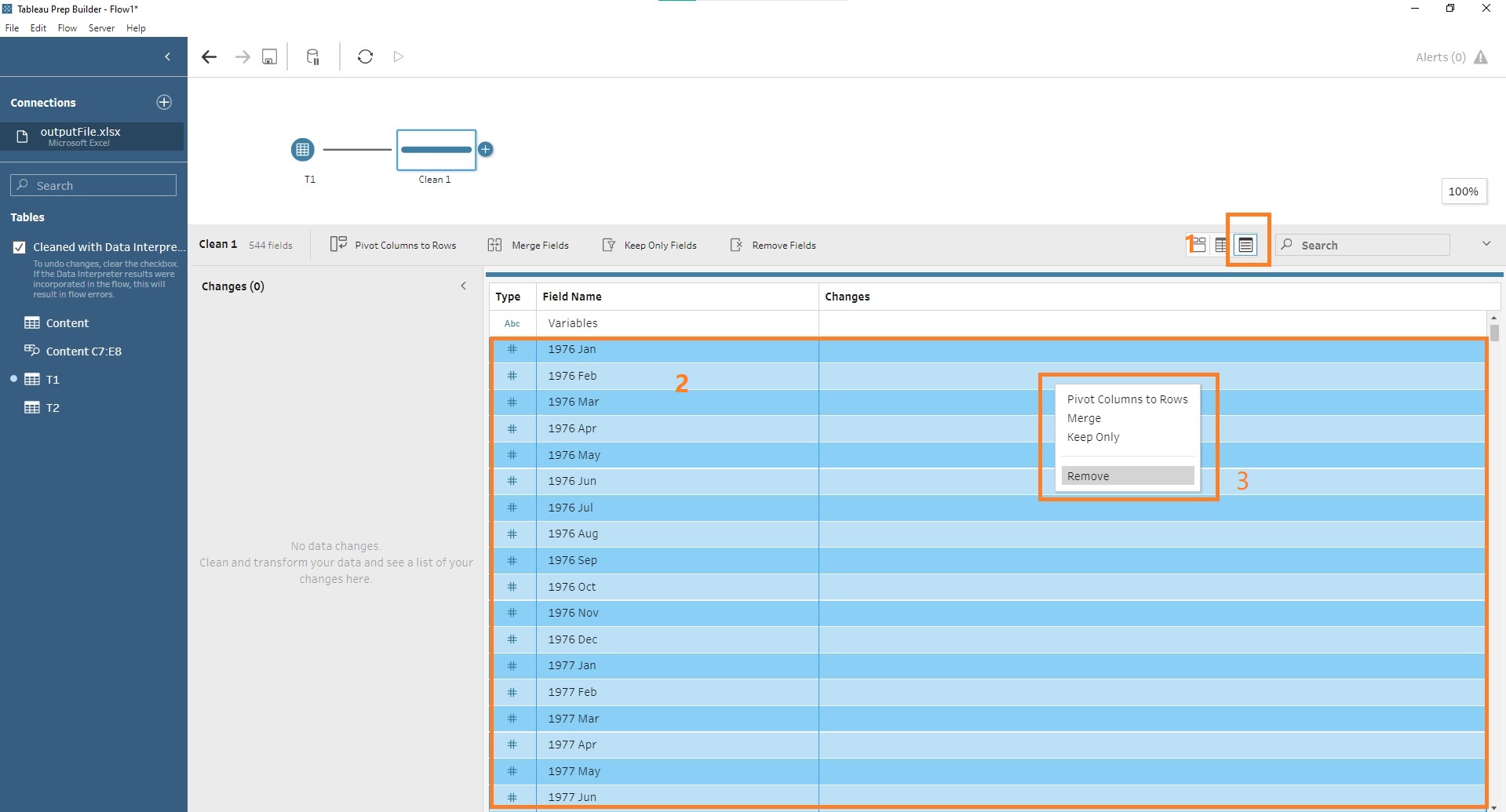Click the plus icon after Clean 1

point(486,149)
